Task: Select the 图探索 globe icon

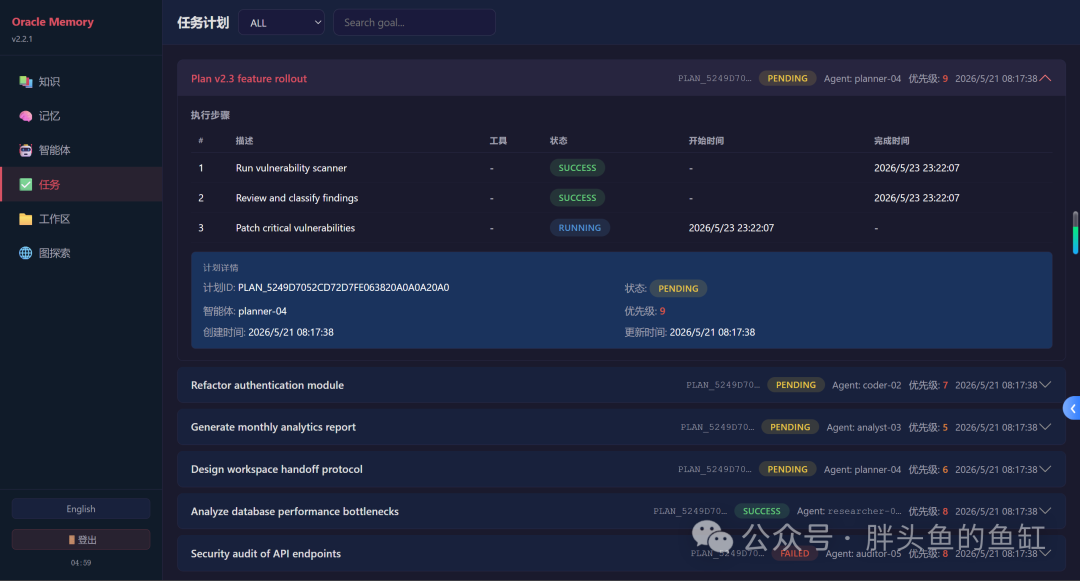Action: (25, 253)
